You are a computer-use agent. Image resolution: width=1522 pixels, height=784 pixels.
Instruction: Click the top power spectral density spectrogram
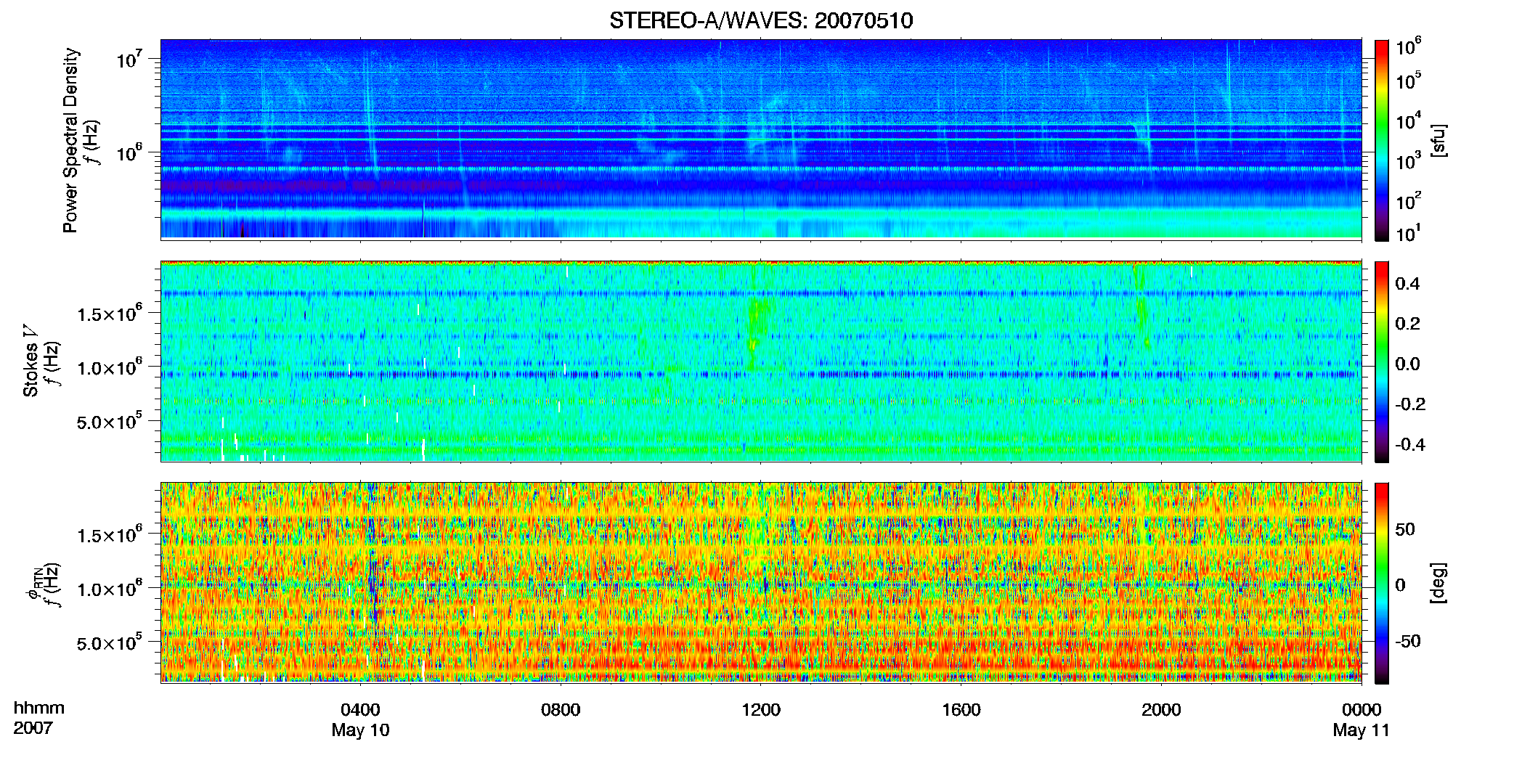click(761, 139)
